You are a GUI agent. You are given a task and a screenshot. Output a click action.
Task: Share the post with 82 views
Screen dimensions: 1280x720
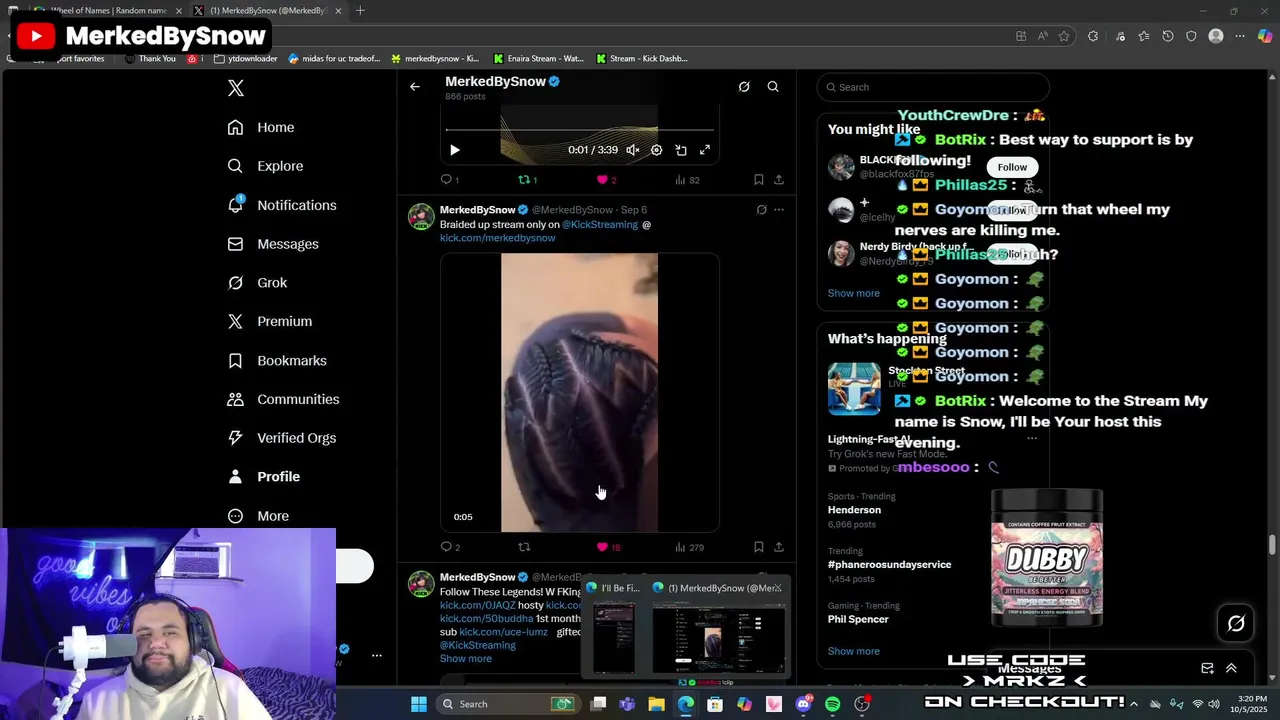[x=779, y=180]
